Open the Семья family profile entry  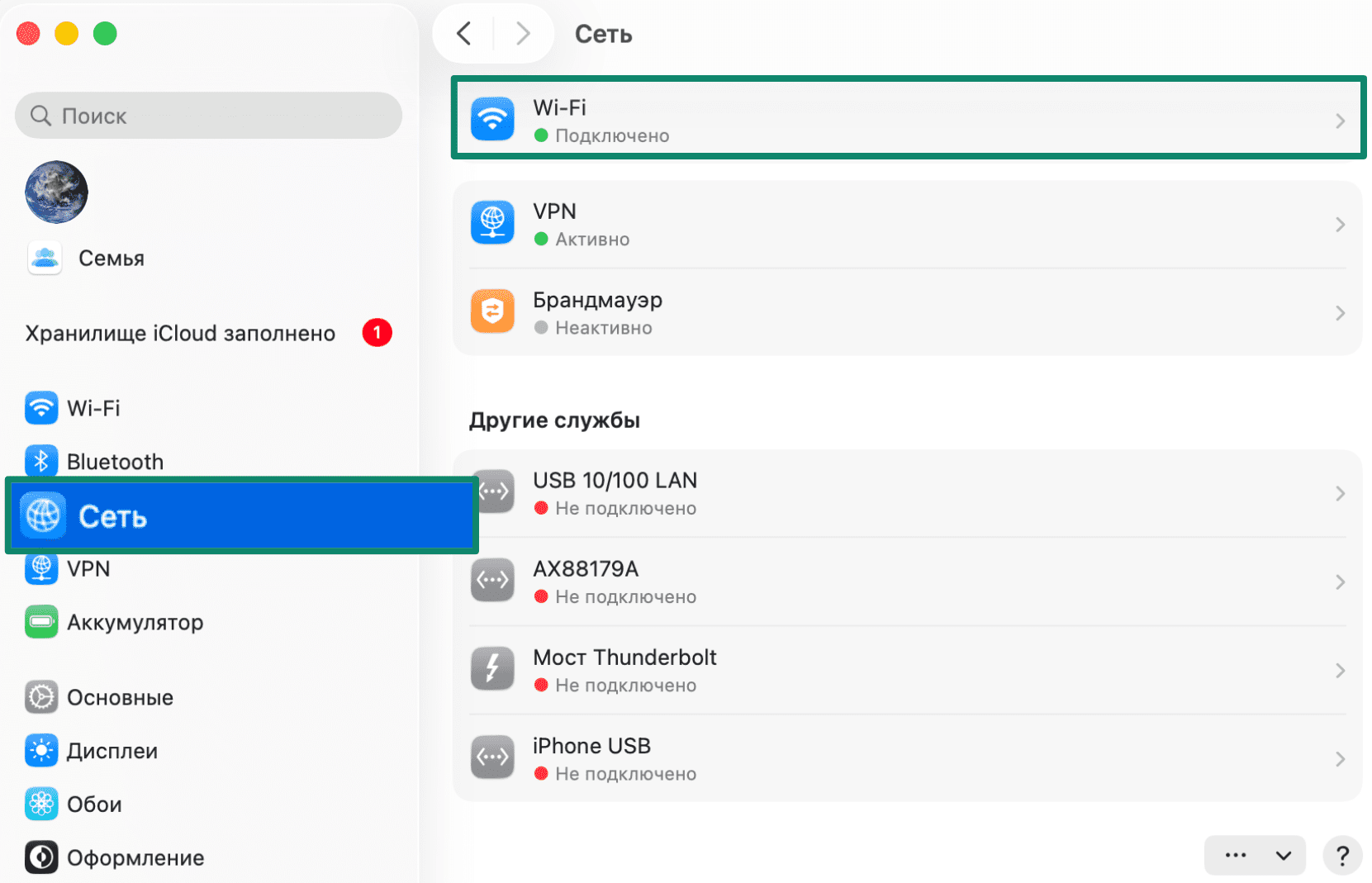click(x=110, y=258)
